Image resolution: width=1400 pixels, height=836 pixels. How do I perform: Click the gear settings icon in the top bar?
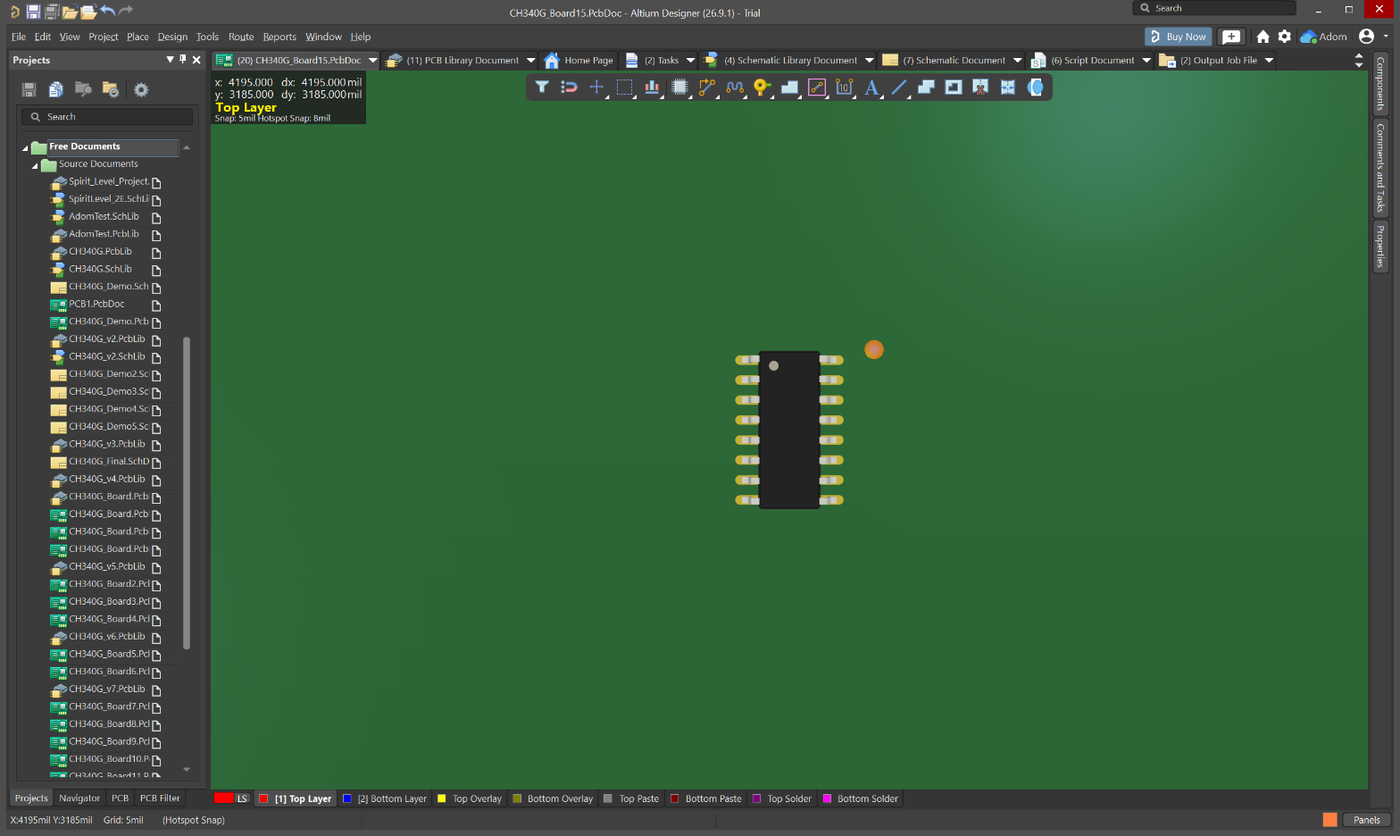click(x=1285, y=37)
